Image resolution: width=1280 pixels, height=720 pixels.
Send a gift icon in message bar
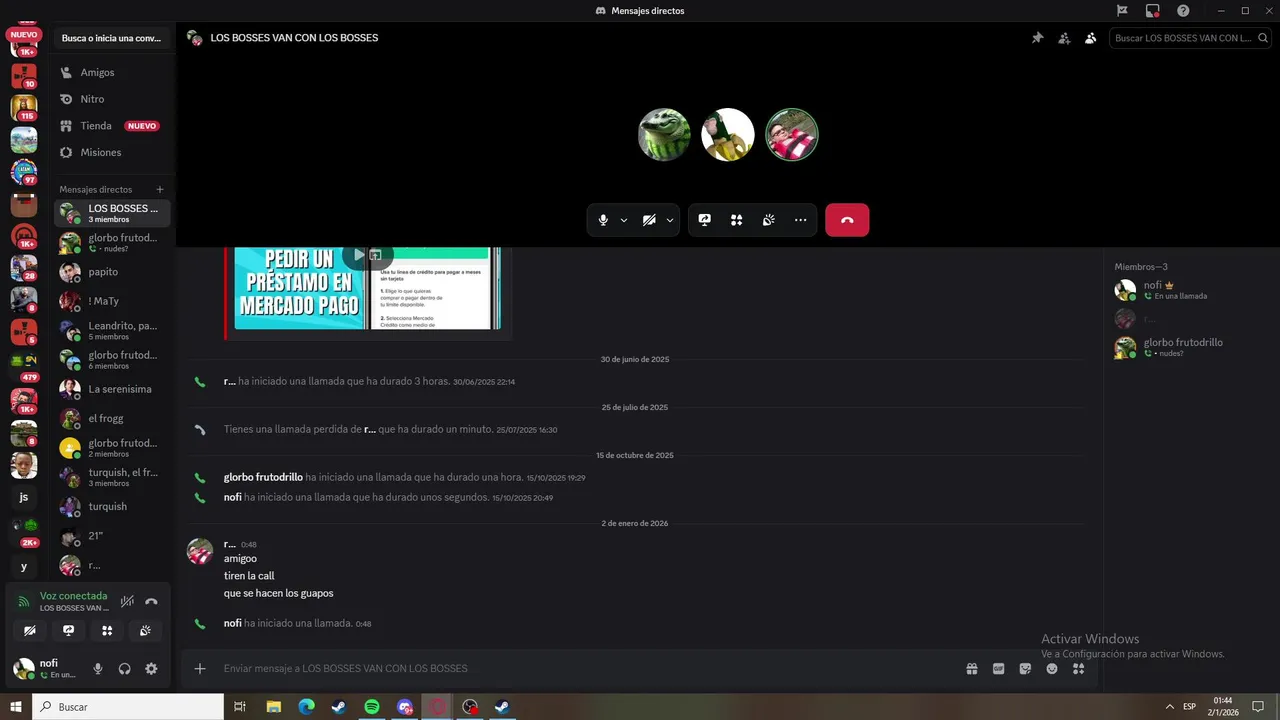pyautogui.click(x=972, y=668)
